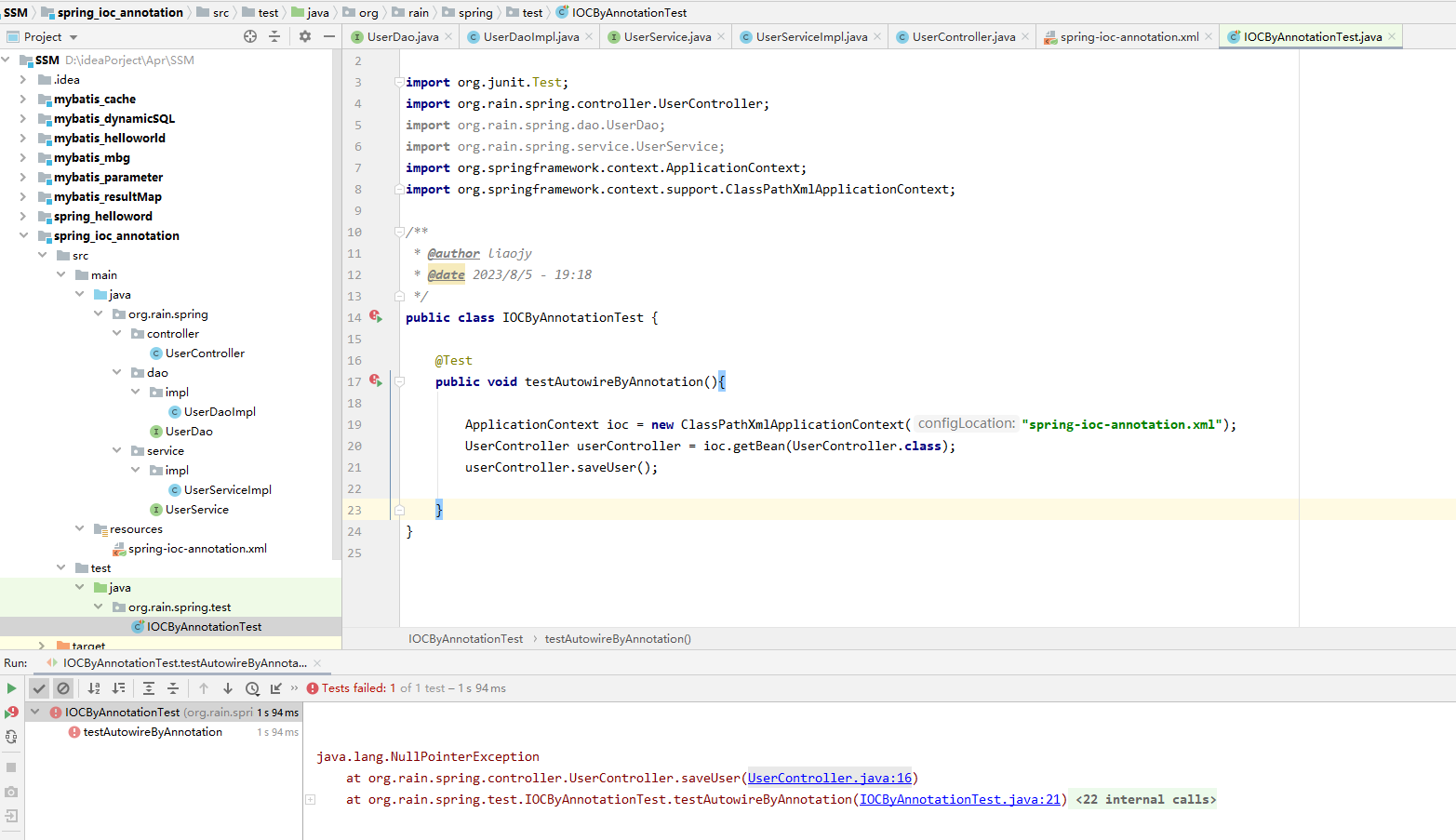This screenshot has width=1456, height=840.
Task: Collapse the spring_ioc_annotation module
Action: pos(23,235)
